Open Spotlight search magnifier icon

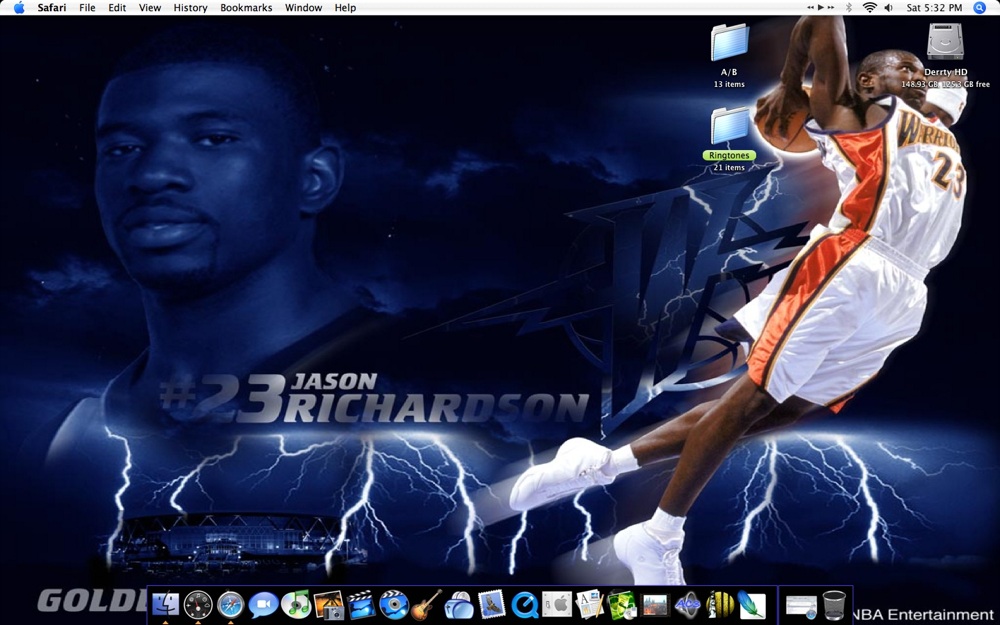click(980, 8)
